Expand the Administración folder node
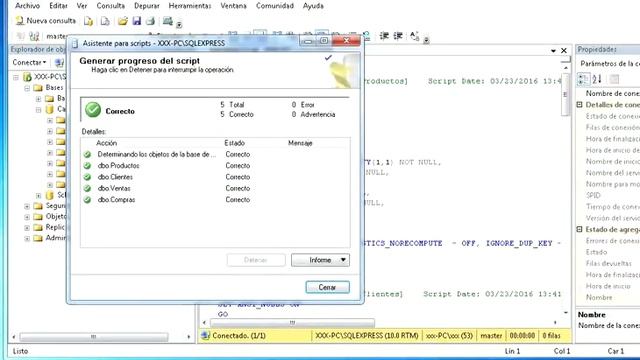This screenshot has width=640, height=360. click(27, 238)
